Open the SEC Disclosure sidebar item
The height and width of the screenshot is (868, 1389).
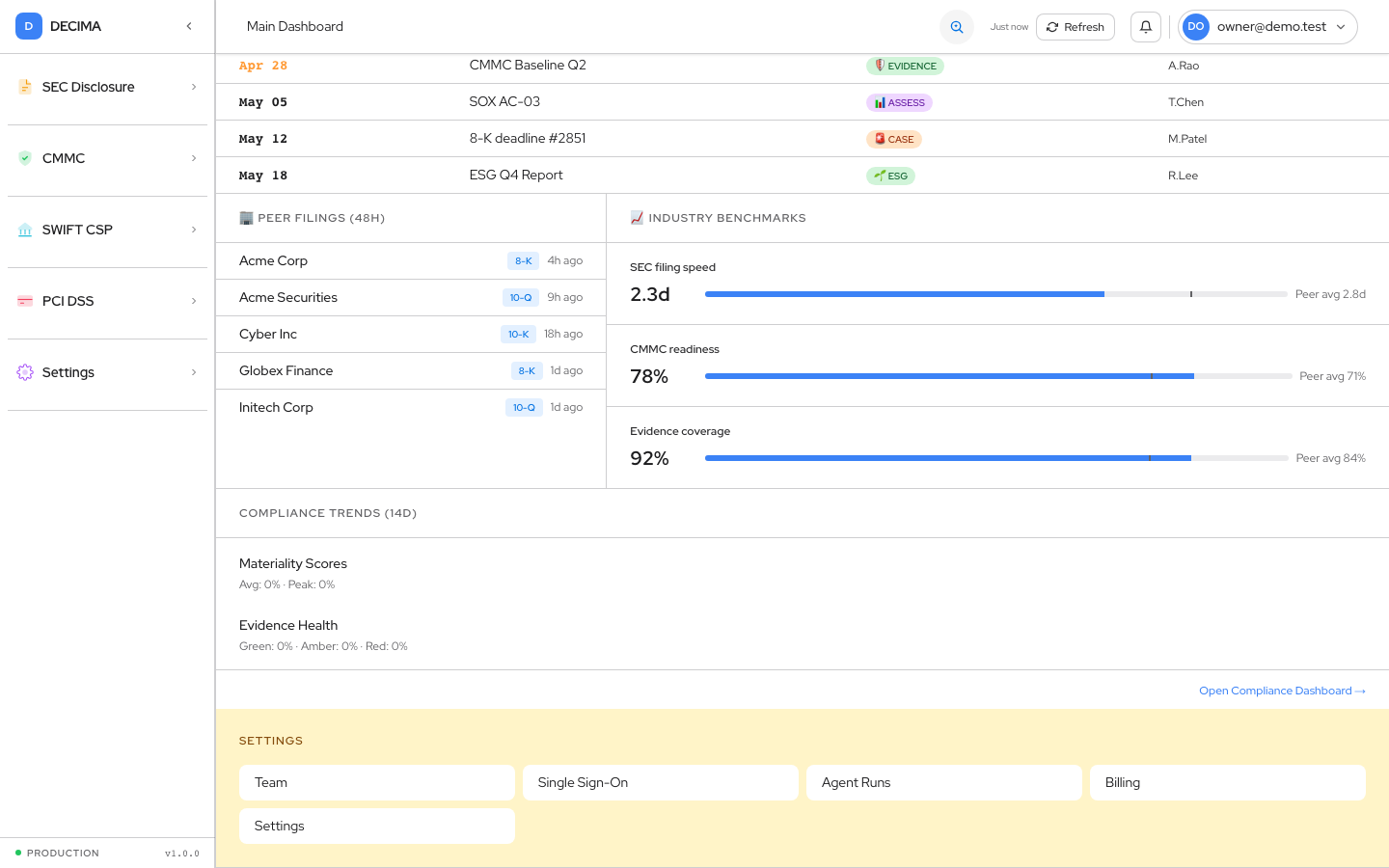coord(107,87)
